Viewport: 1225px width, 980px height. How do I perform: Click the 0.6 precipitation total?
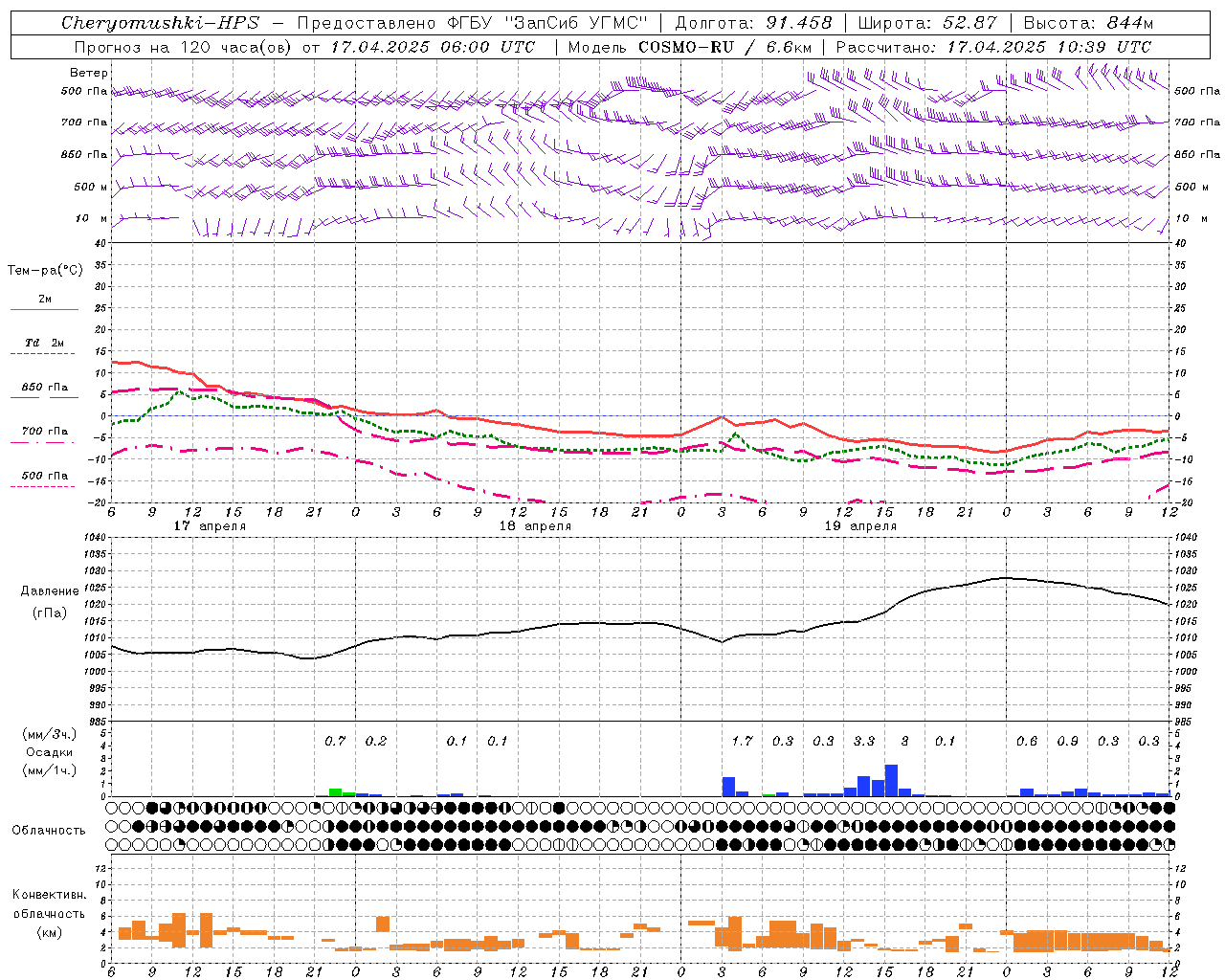click(x=1027, y=742)
